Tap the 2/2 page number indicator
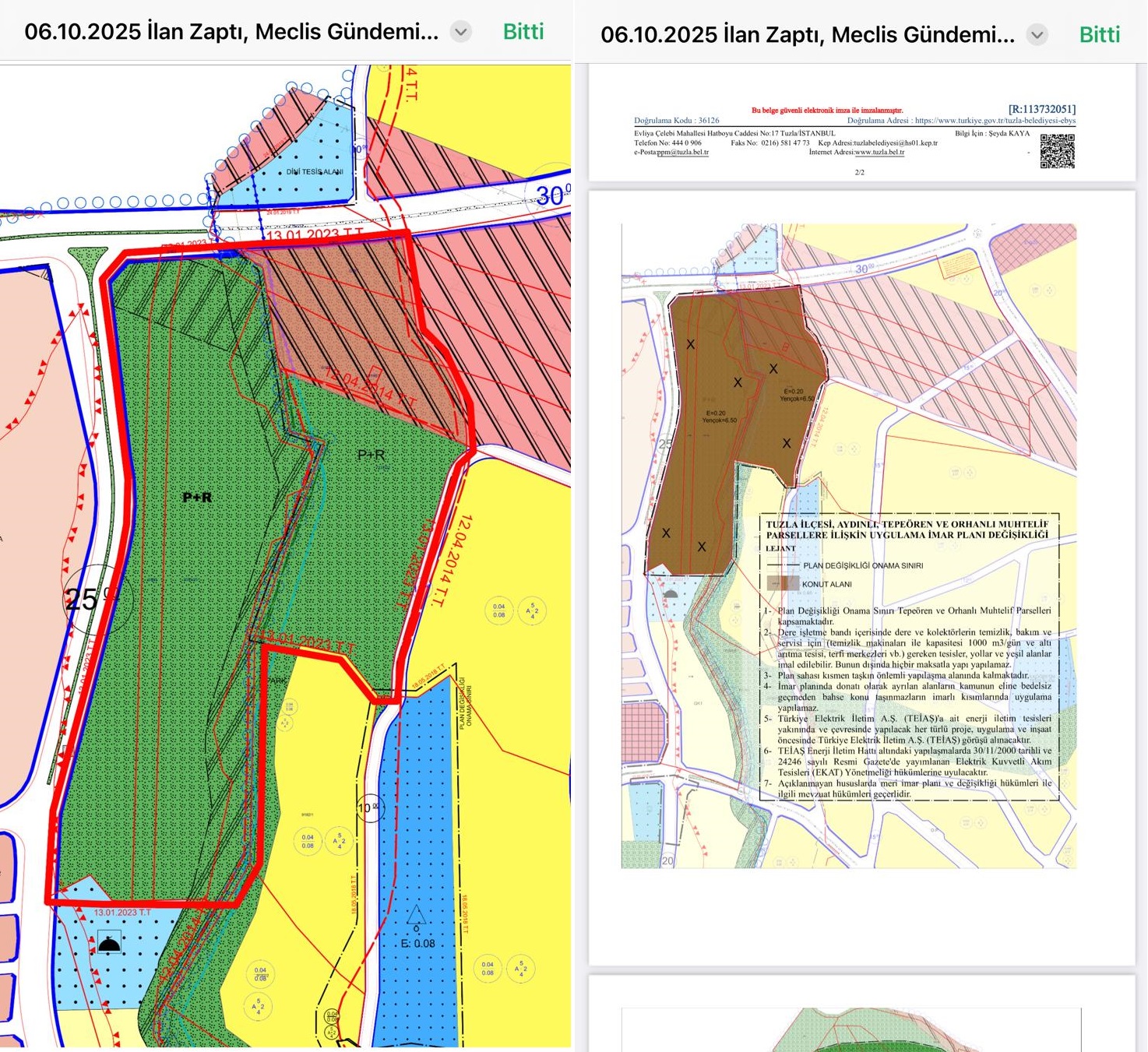1148x1052 pixels. point(860,172)
